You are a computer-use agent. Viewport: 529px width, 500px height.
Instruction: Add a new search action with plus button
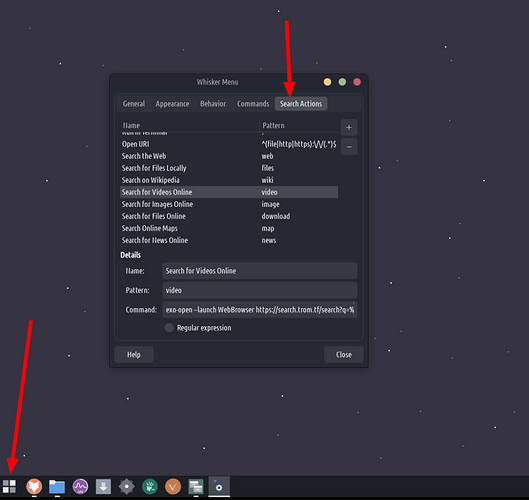pyautogui.click(x=349, y=128)
